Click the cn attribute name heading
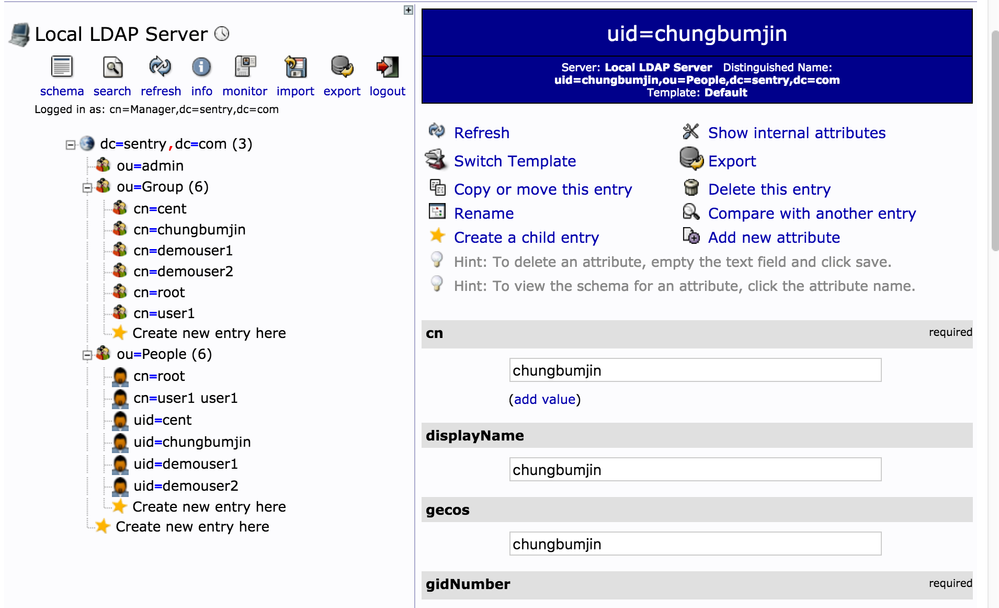 (x=435, y=333)
